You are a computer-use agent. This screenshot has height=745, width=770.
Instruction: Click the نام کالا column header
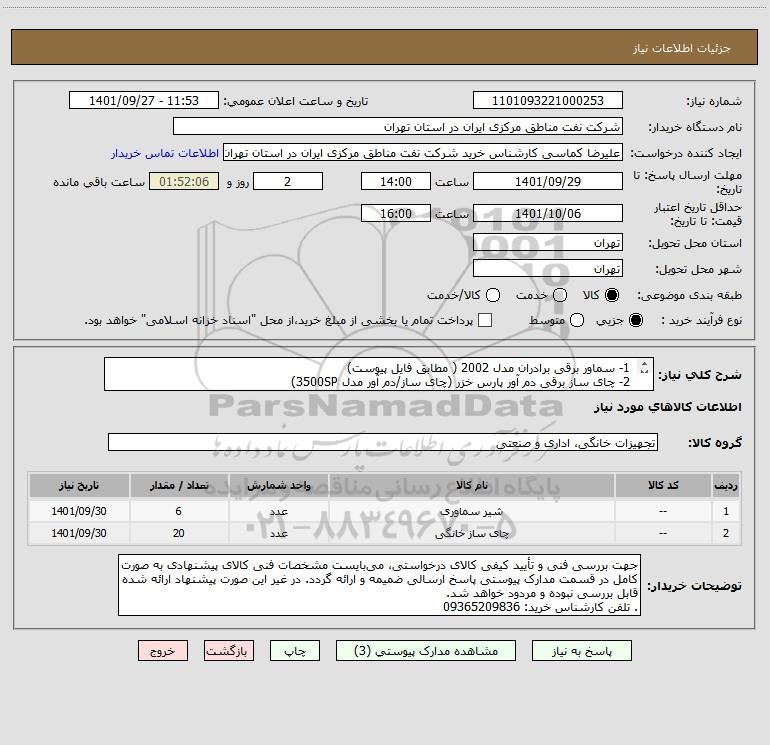pyautogui.click(x=471, y=485)
